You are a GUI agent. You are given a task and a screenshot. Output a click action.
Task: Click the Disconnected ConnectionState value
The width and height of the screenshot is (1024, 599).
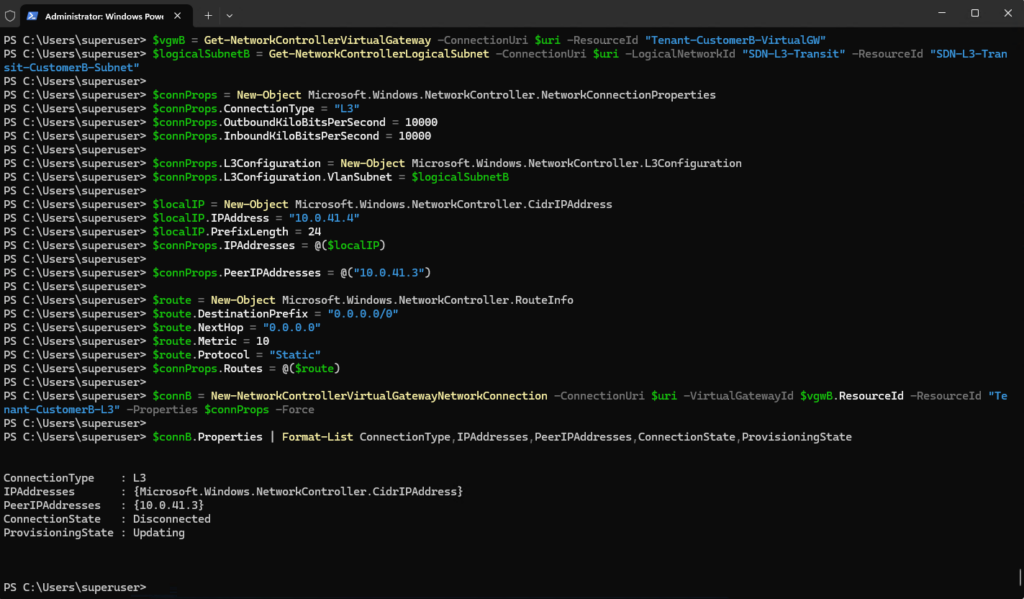pyautogui.click(x=172, y=519)
